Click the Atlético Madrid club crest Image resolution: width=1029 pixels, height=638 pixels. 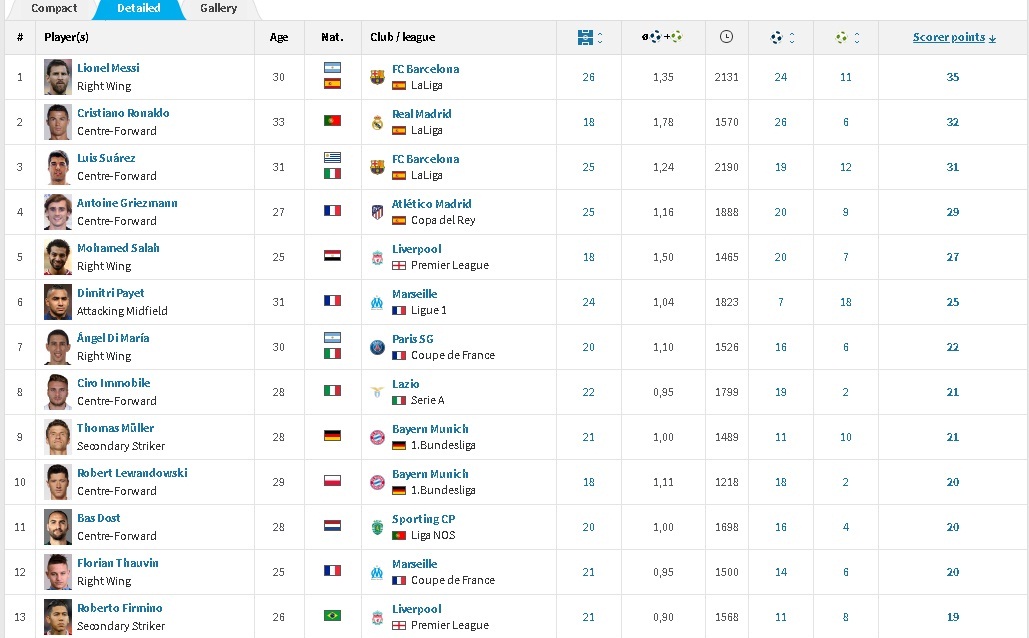(377, 212)
